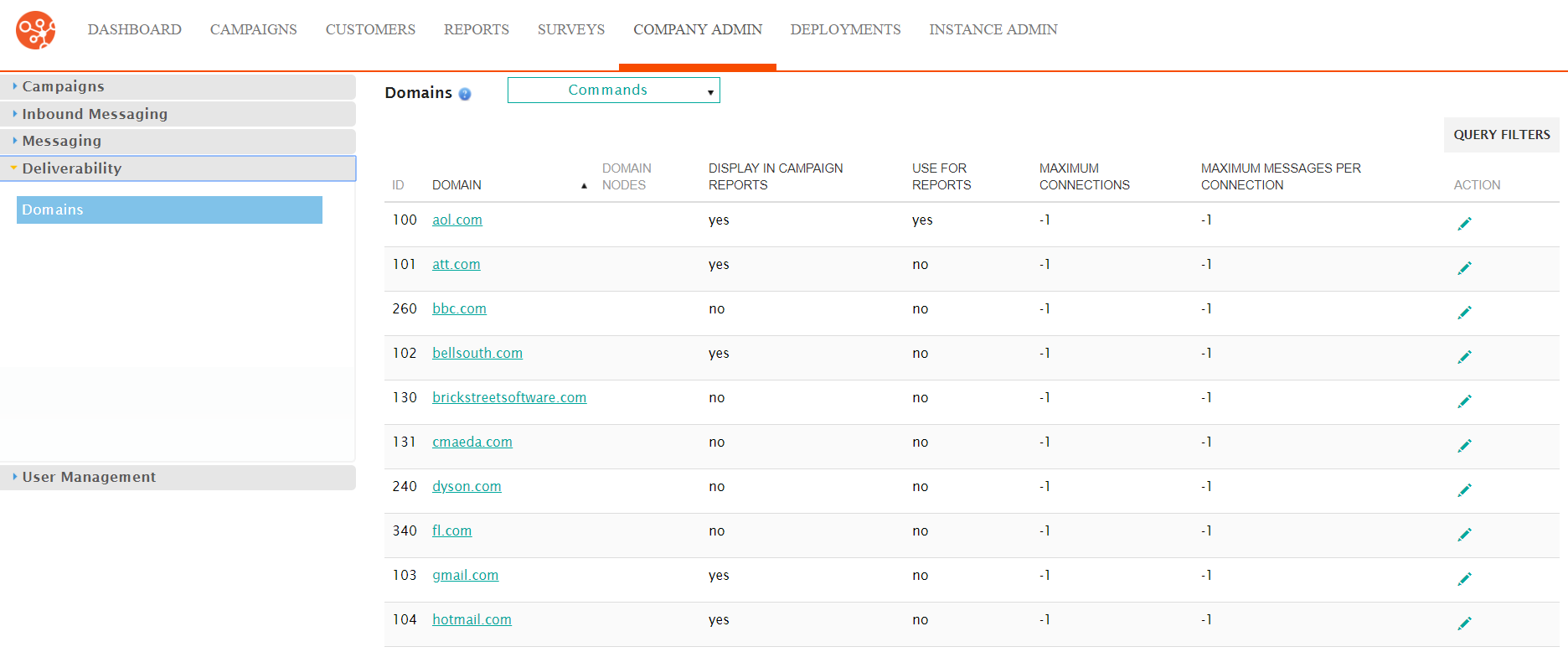1568x652 pixels.
Task: Open the gmail.com domain link
Action: pos(465,575)
